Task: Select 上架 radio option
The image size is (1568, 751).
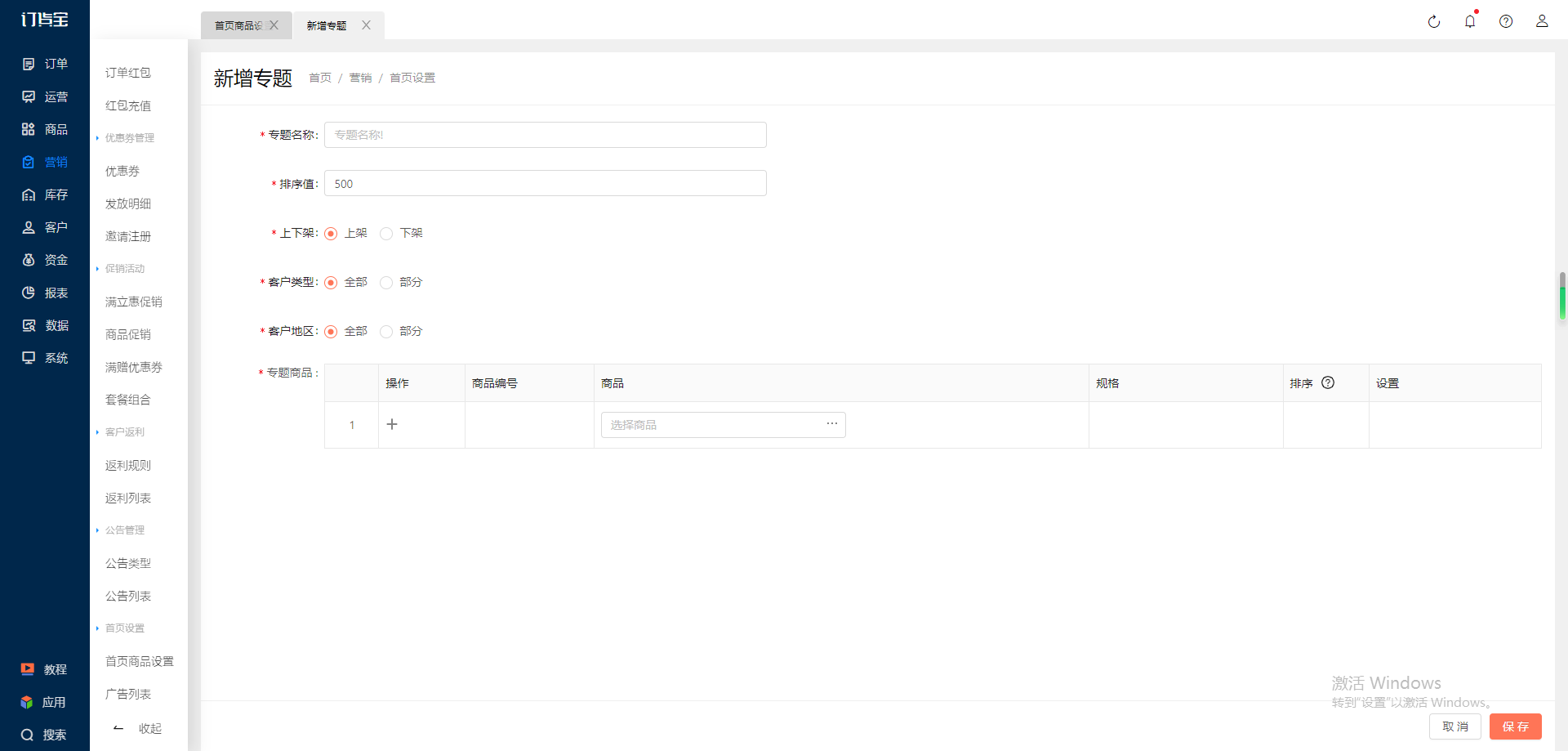Action: (x=331, y=234)
